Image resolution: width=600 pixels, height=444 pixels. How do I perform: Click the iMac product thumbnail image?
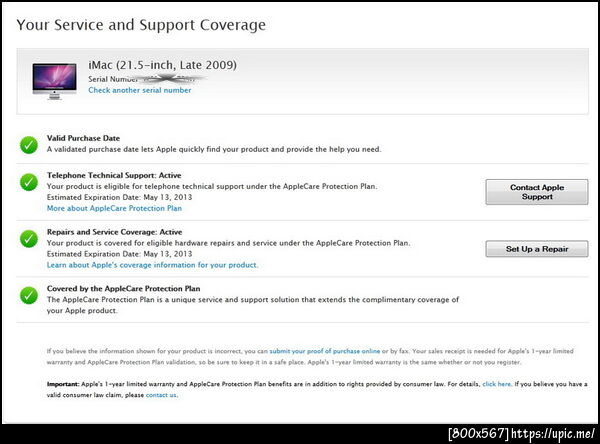54,82
